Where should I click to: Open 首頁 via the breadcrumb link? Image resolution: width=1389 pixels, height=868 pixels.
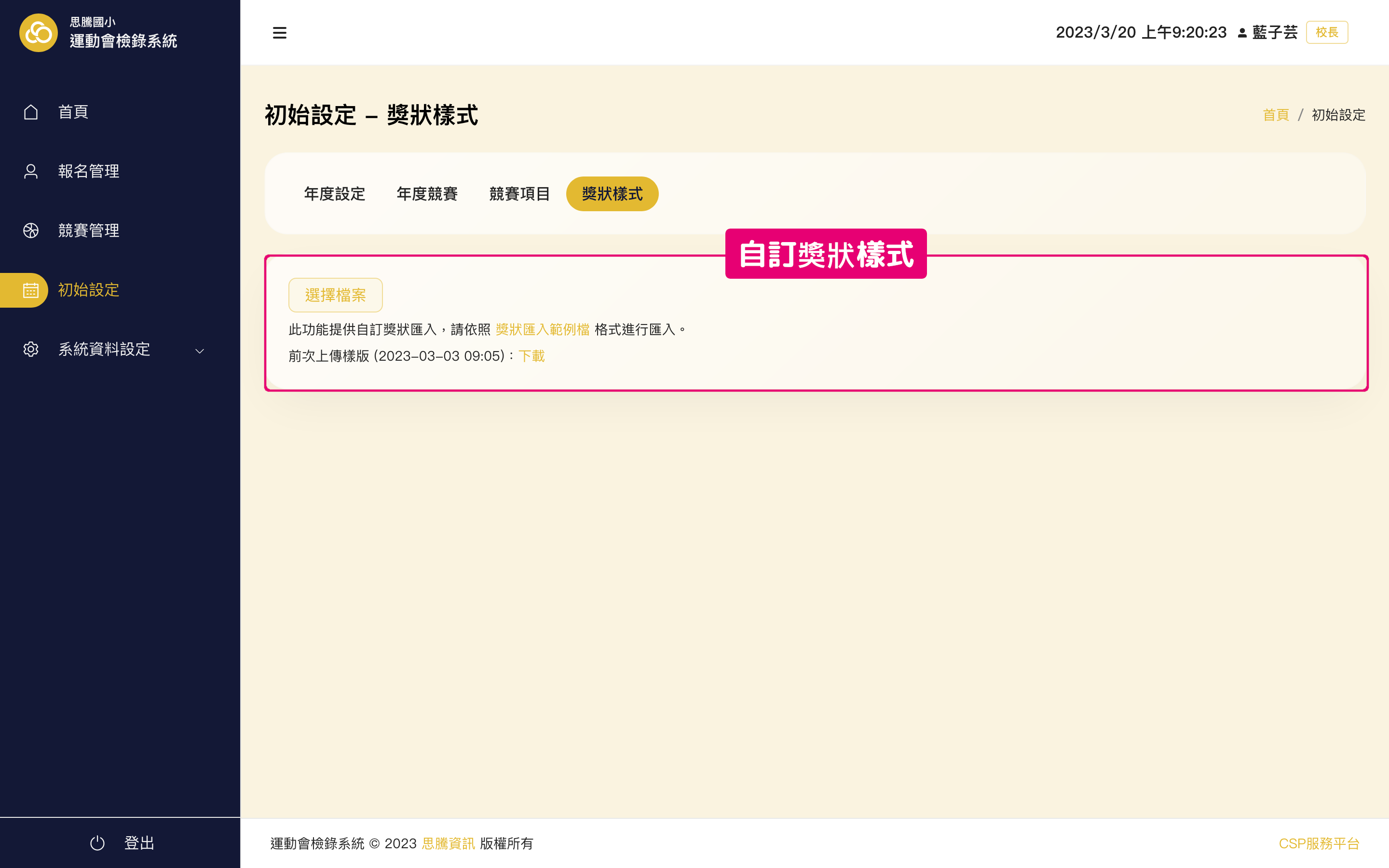point(1276,115)
